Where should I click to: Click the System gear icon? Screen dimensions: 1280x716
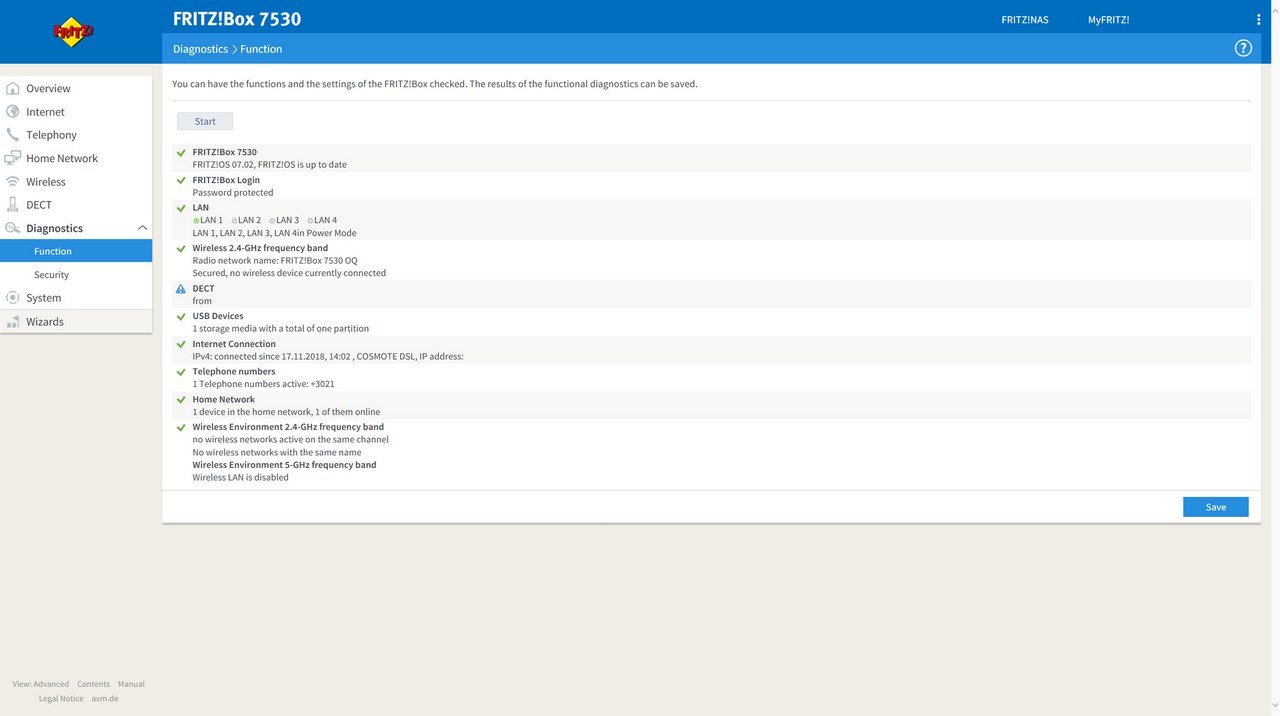point(13,297)
